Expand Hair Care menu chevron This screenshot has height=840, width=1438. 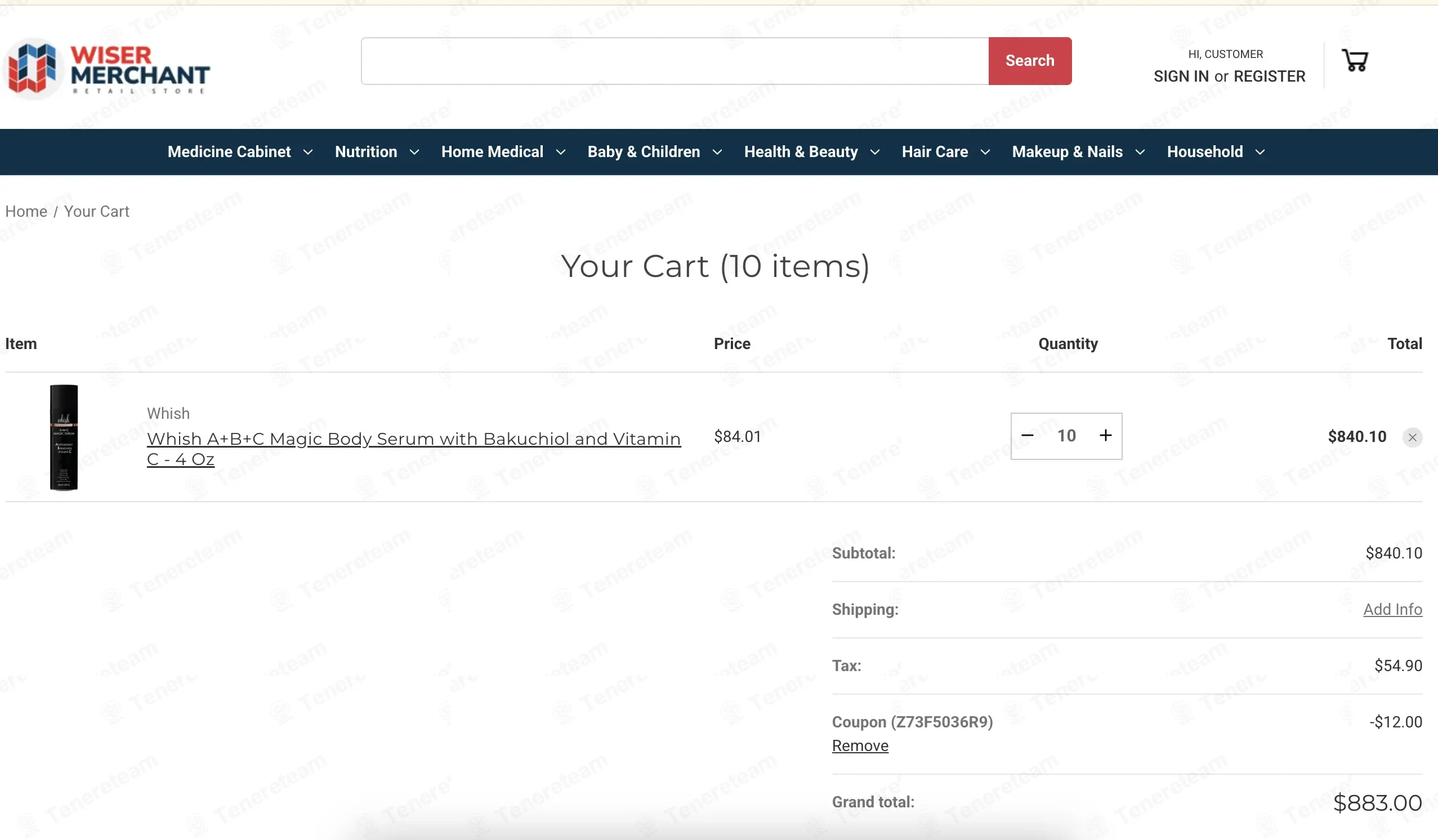pos(985,152)
